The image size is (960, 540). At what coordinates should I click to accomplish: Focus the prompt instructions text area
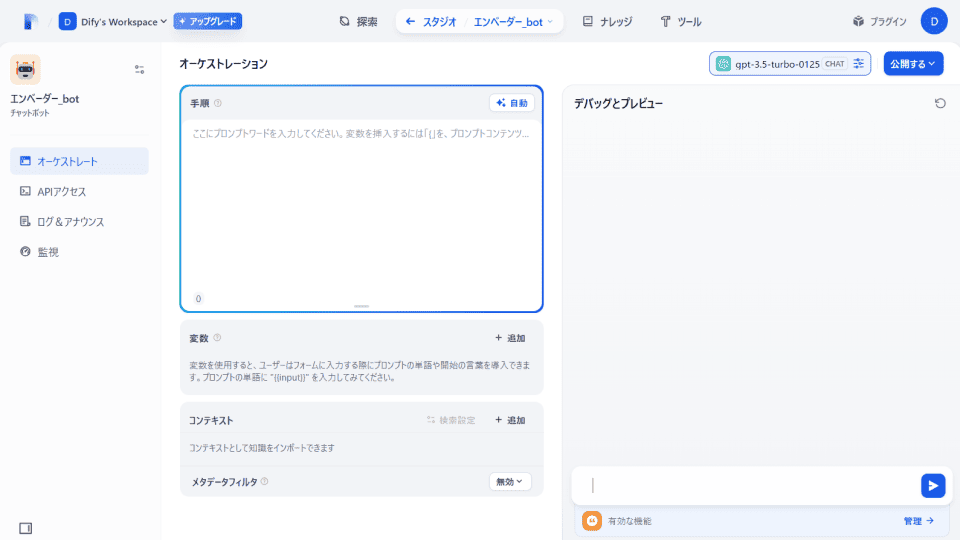coord(361,205)
